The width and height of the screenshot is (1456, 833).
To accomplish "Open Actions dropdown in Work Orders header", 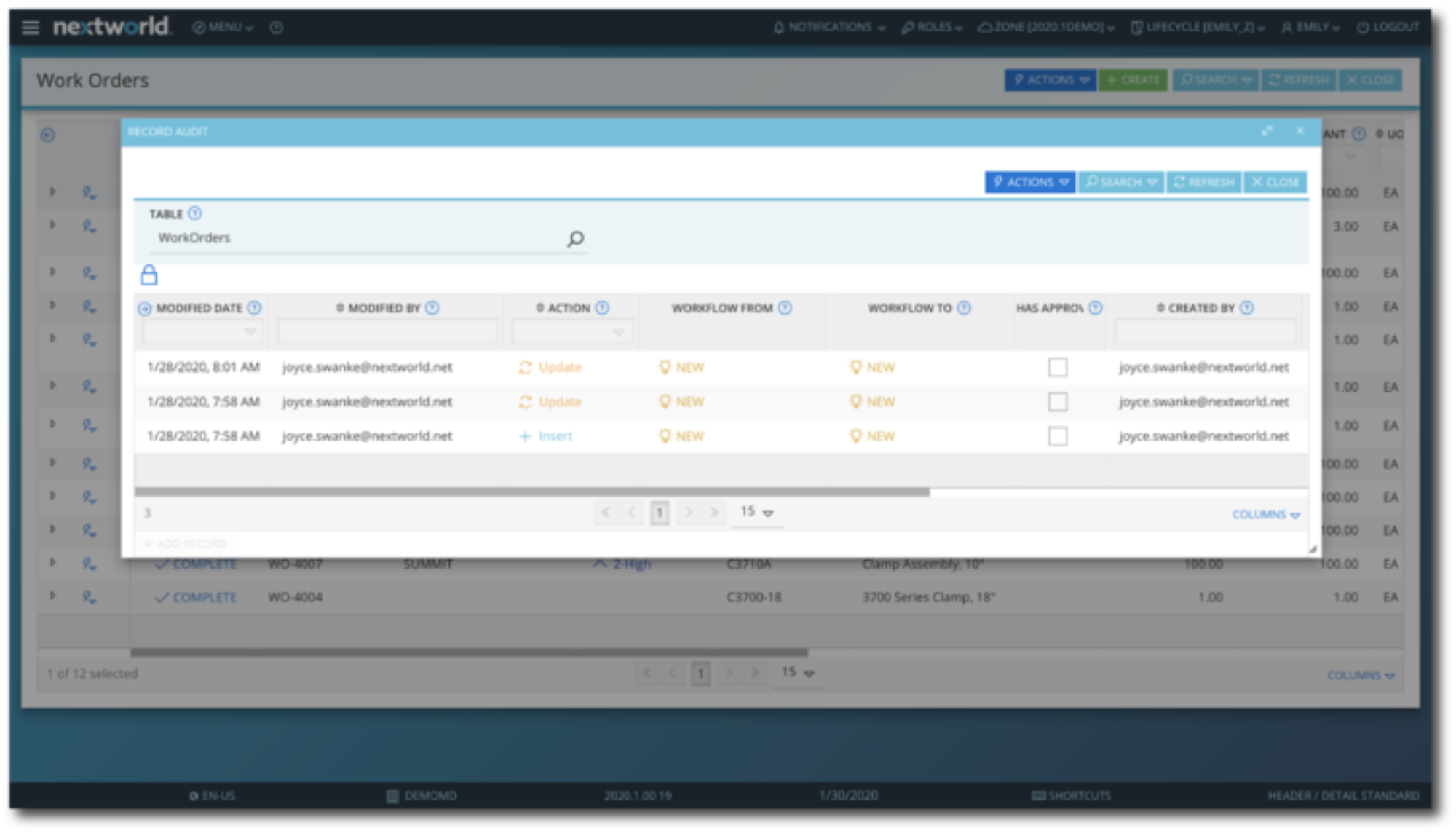I will [1051, 80].
